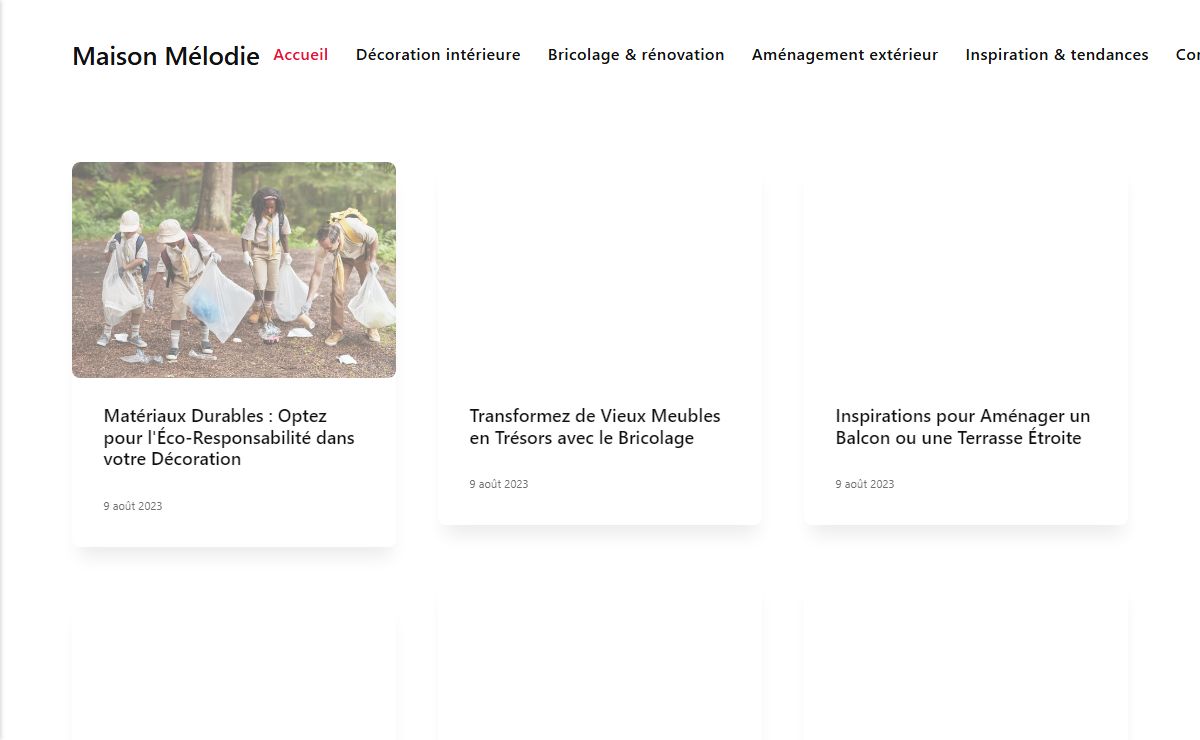Open article 'Matériaux Durables' title link
Image resolution: width=1200 pixels, height=740 pixels.
pos(229,438)
